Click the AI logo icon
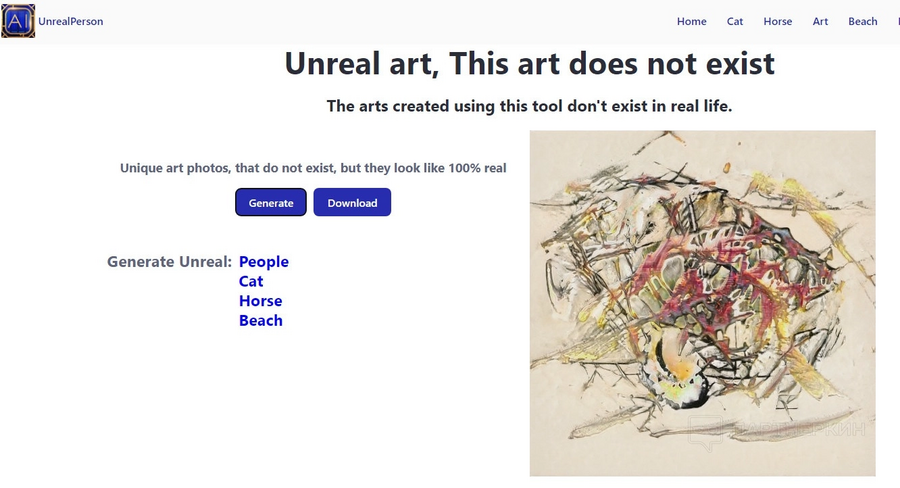 click(x=18, y=21)
